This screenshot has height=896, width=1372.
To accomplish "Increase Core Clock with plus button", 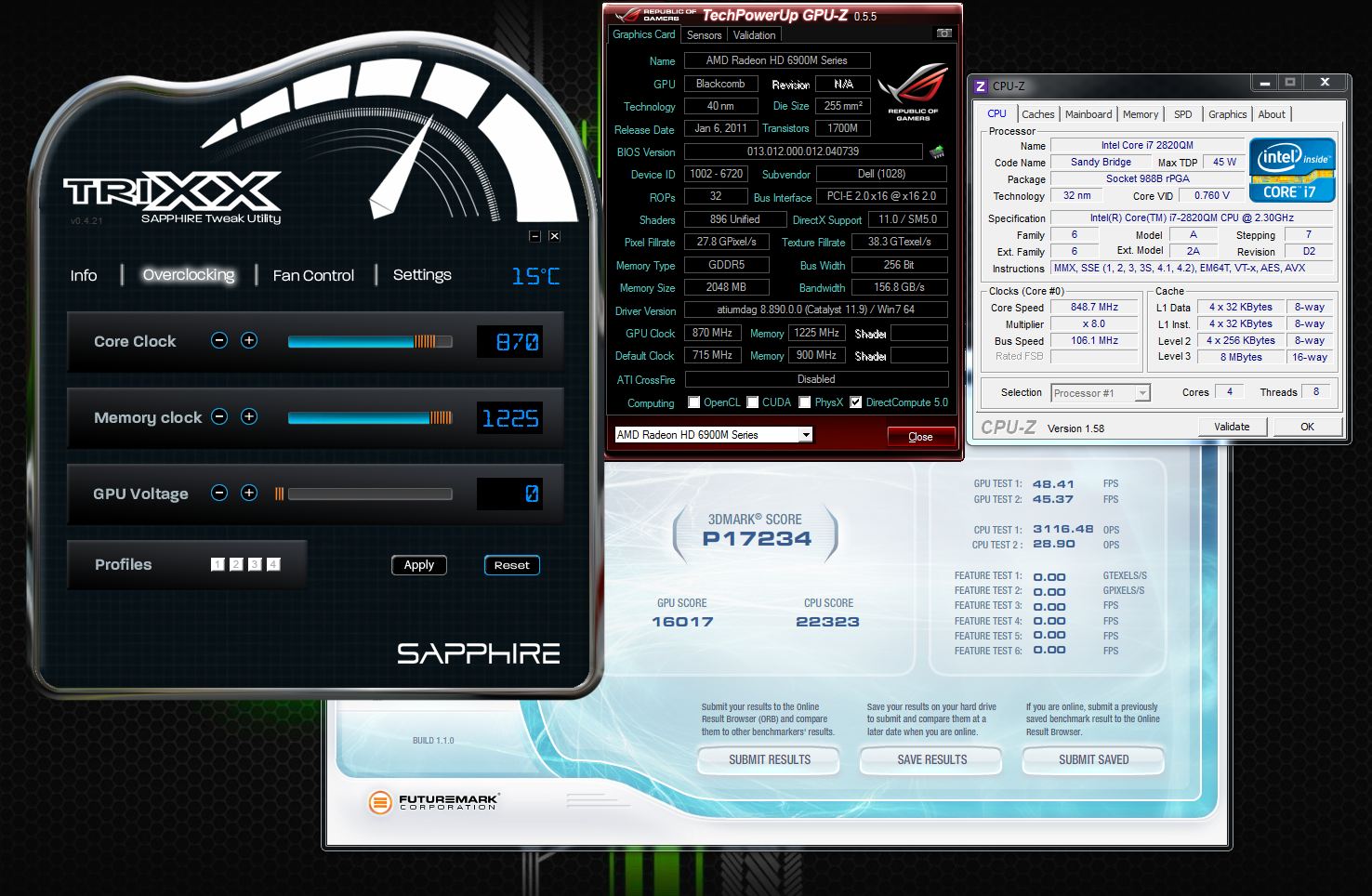I will click(x=249, y=340).
